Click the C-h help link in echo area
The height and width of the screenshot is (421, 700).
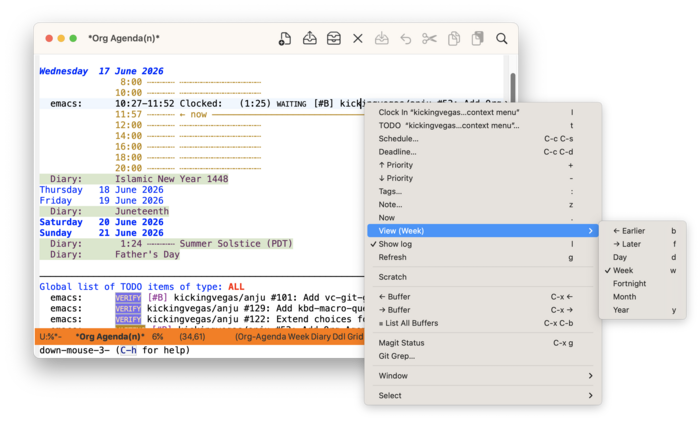tap(128, 350)
